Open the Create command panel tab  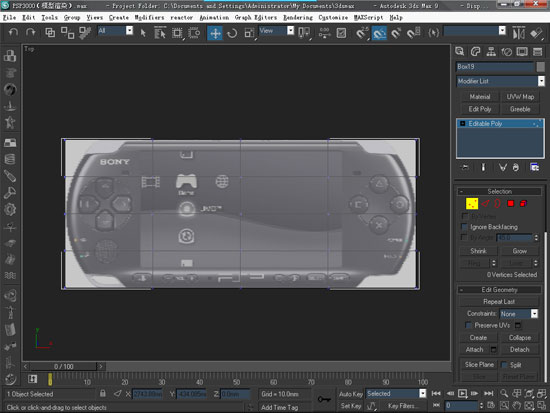[460, 52]
